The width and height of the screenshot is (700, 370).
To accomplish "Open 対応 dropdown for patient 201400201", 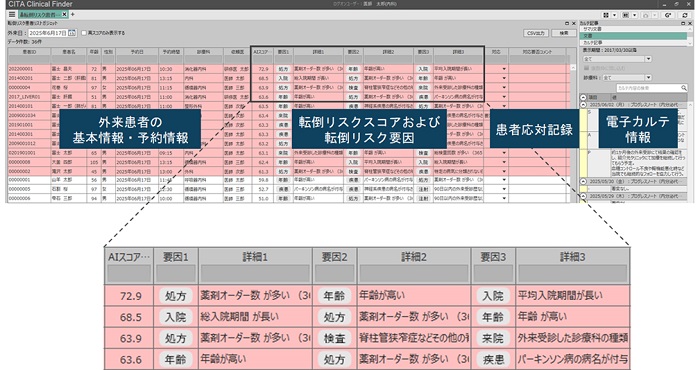I will [504, 78].
